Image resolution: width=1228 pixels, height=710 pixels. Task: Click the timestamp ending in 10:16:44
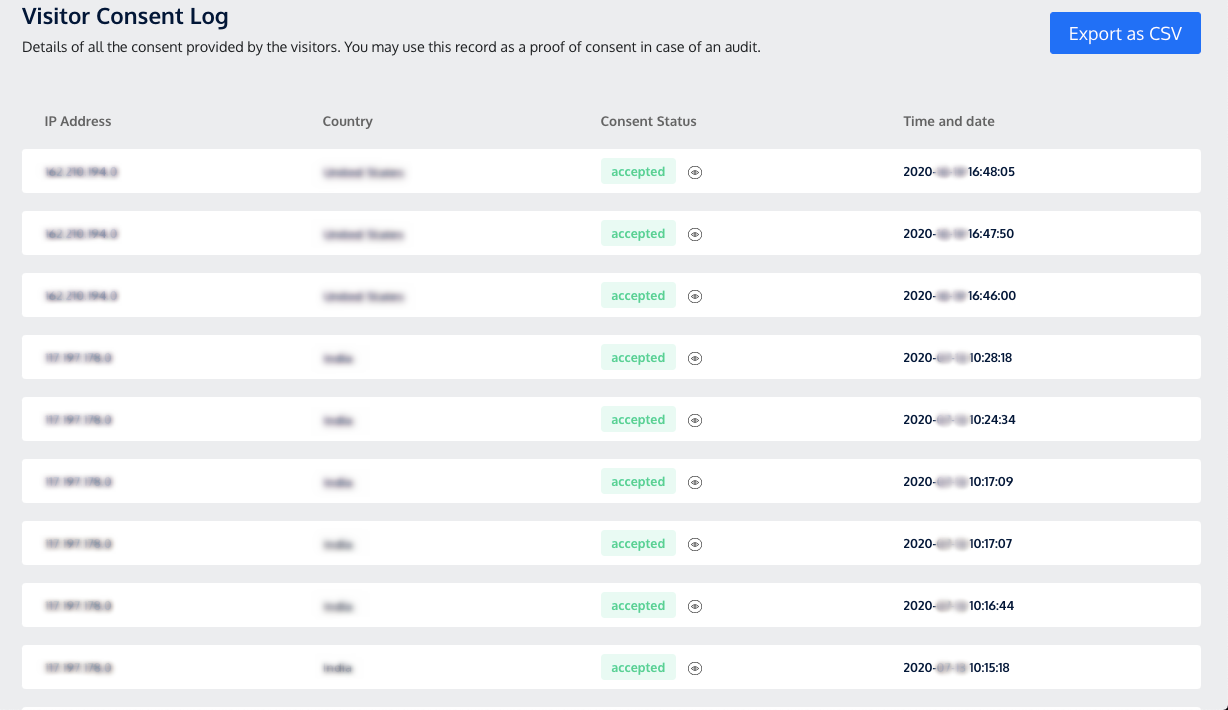tap(958, 606)
